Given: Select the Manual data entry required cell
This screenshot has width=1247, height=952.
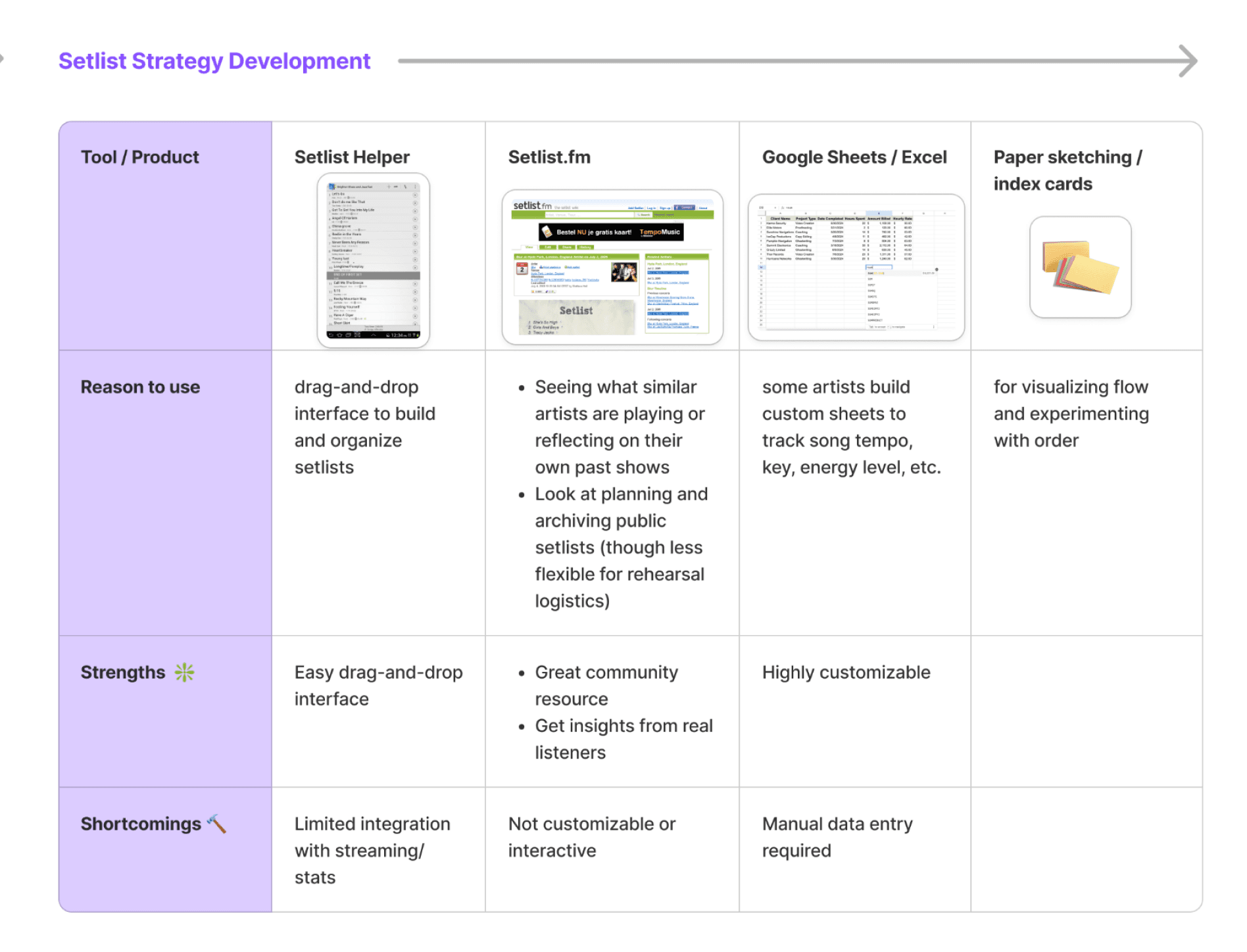Looking at the screenshot, I should [837, 837].
